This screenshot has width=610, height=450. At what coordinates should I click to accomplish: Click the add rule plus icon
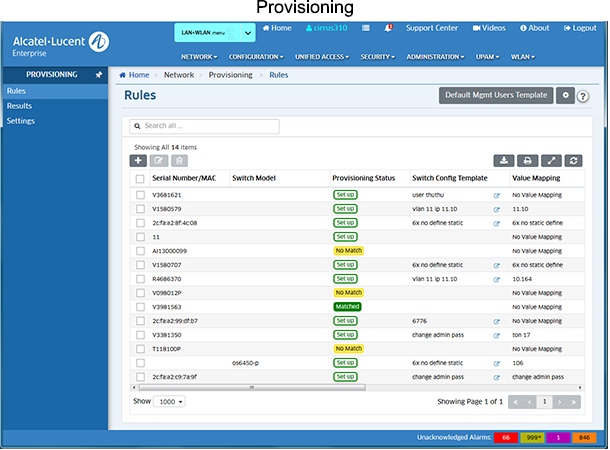pos(139,160)
